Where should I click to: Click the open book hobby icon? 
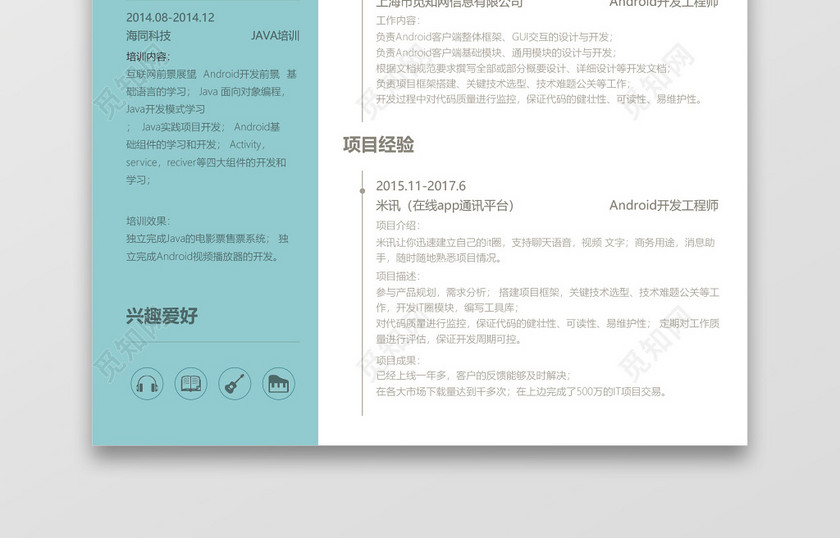click(x=191, y=384)
